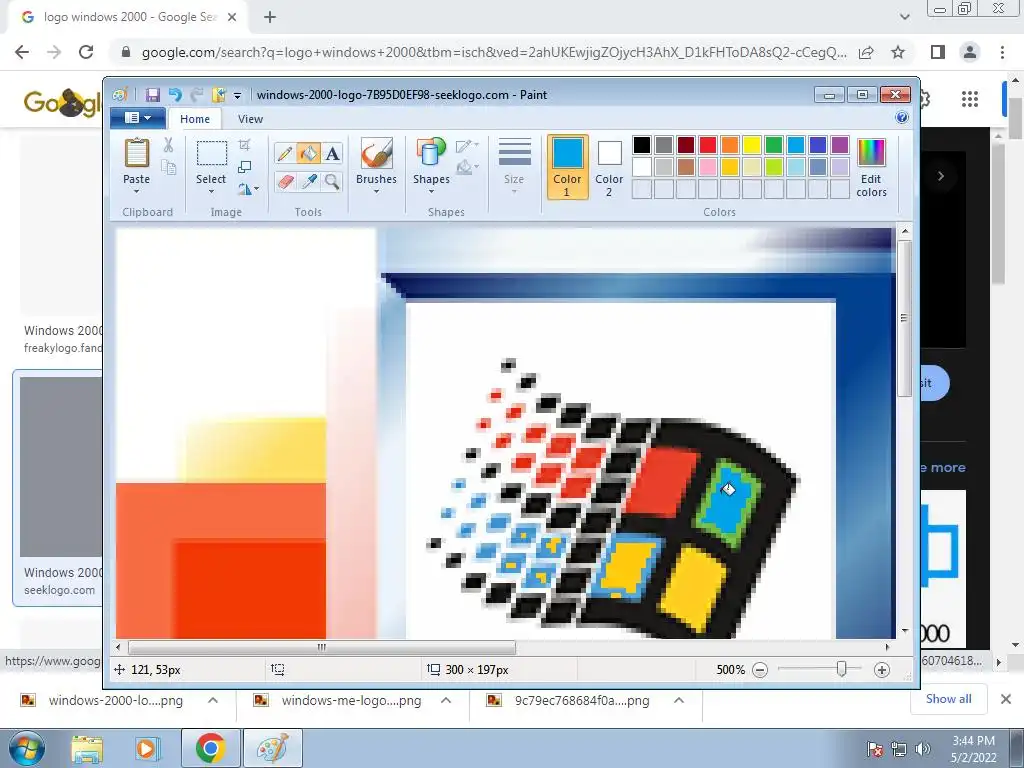Select the Fill with color bucket tool
1024x768 pixels.
pyautogui.click(x=308, y=153)
